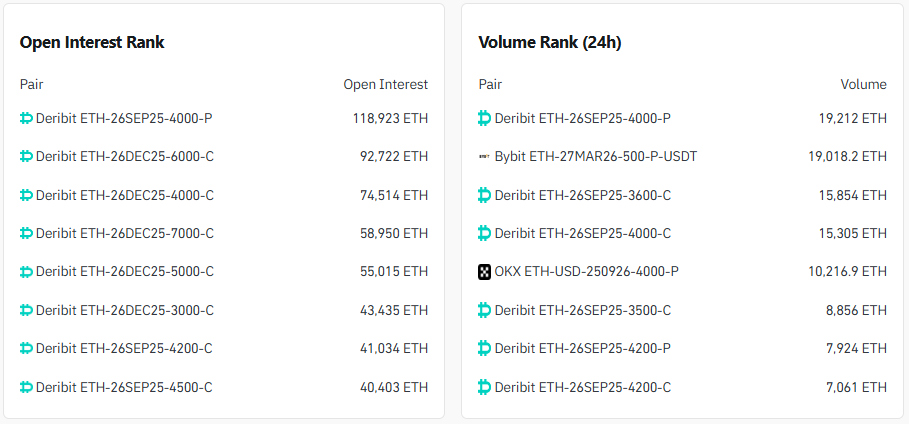
Task: Open the Deribit ETH-26SEP25-4500-C pair
Action: tap(124, 387)
